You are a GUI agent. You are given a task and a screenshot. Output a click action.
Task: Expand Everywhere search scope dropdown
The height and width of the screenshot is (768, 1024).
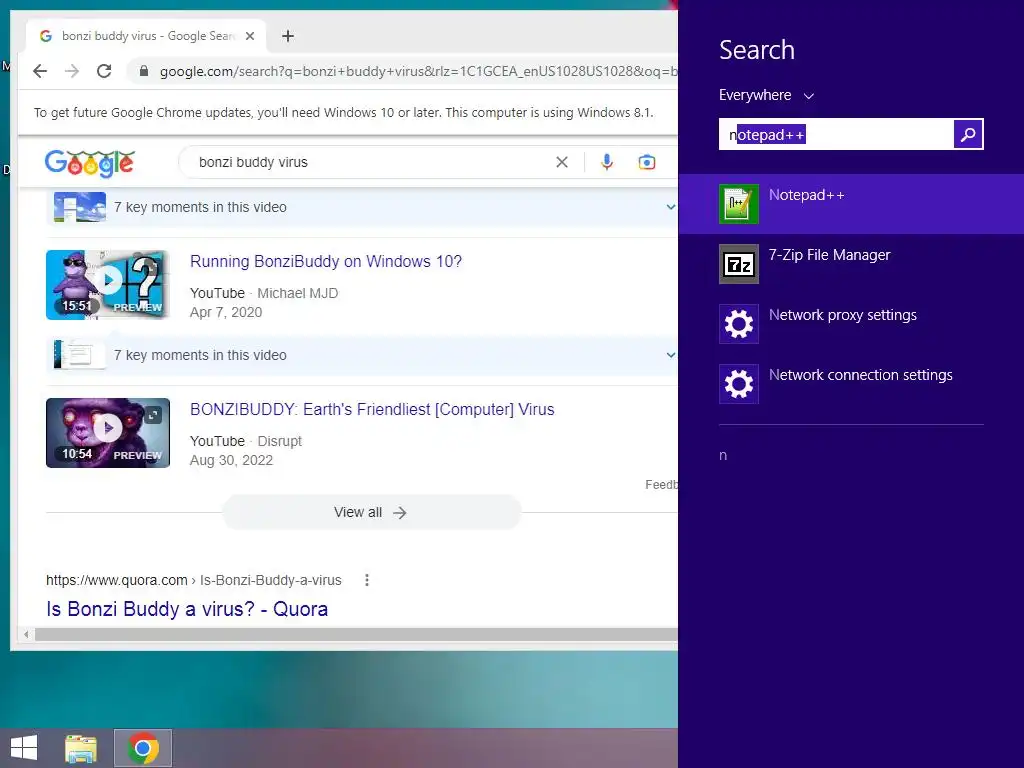tap(767, 95)
